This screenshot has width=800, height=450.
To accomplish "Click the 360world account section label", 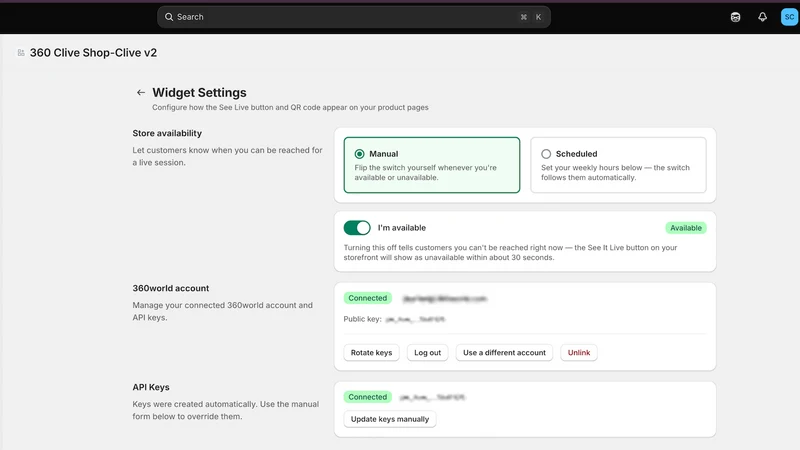I will coord(170,288).
